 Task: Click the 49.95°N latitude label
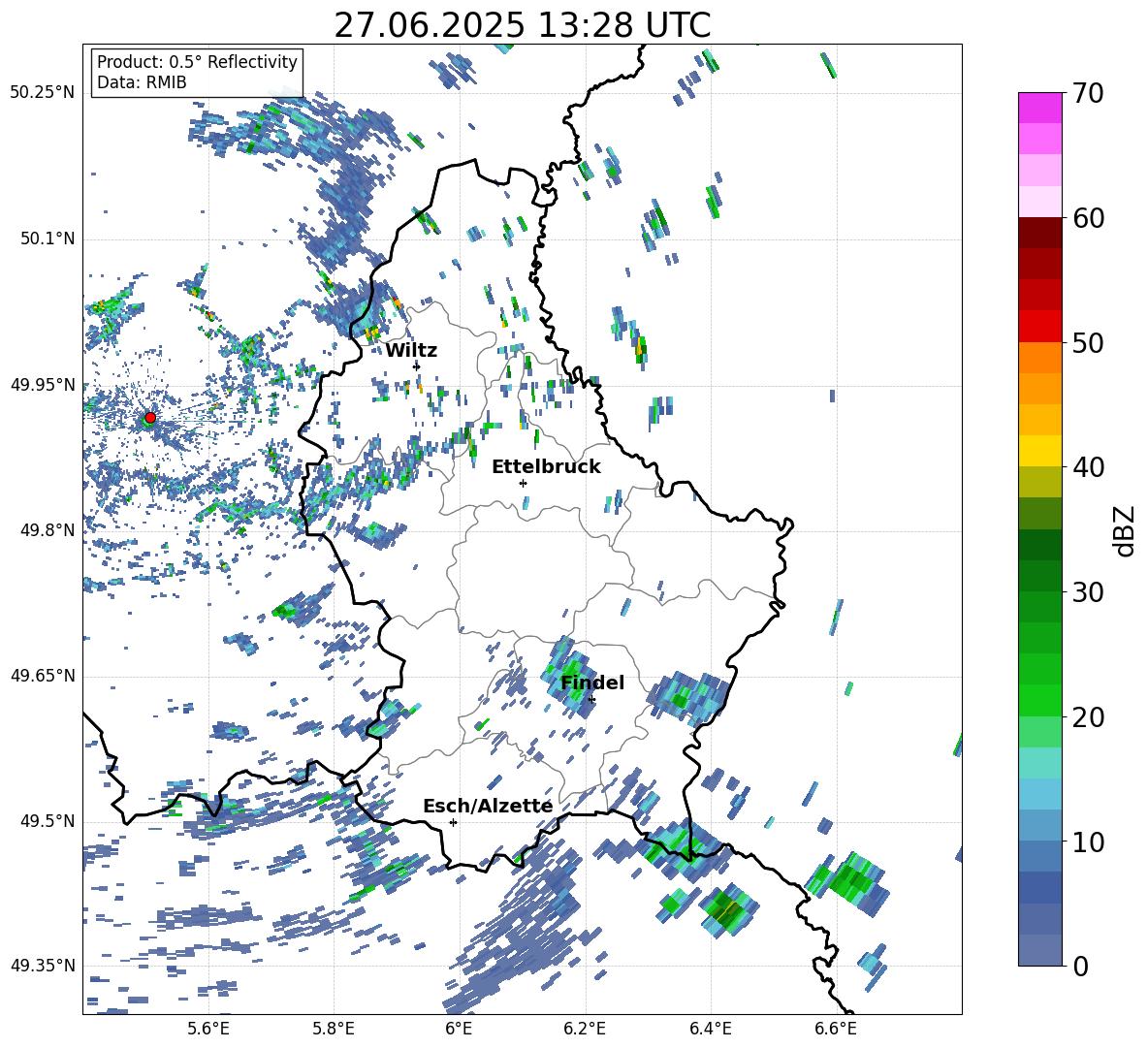pos(43,385)
